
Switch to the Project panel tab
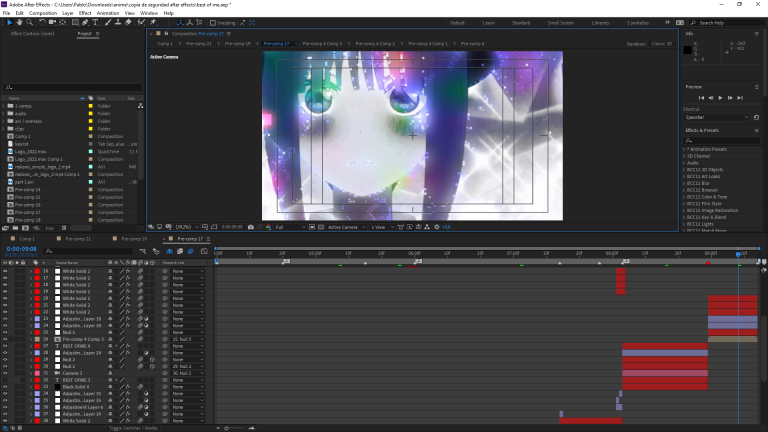pos(84,34)
